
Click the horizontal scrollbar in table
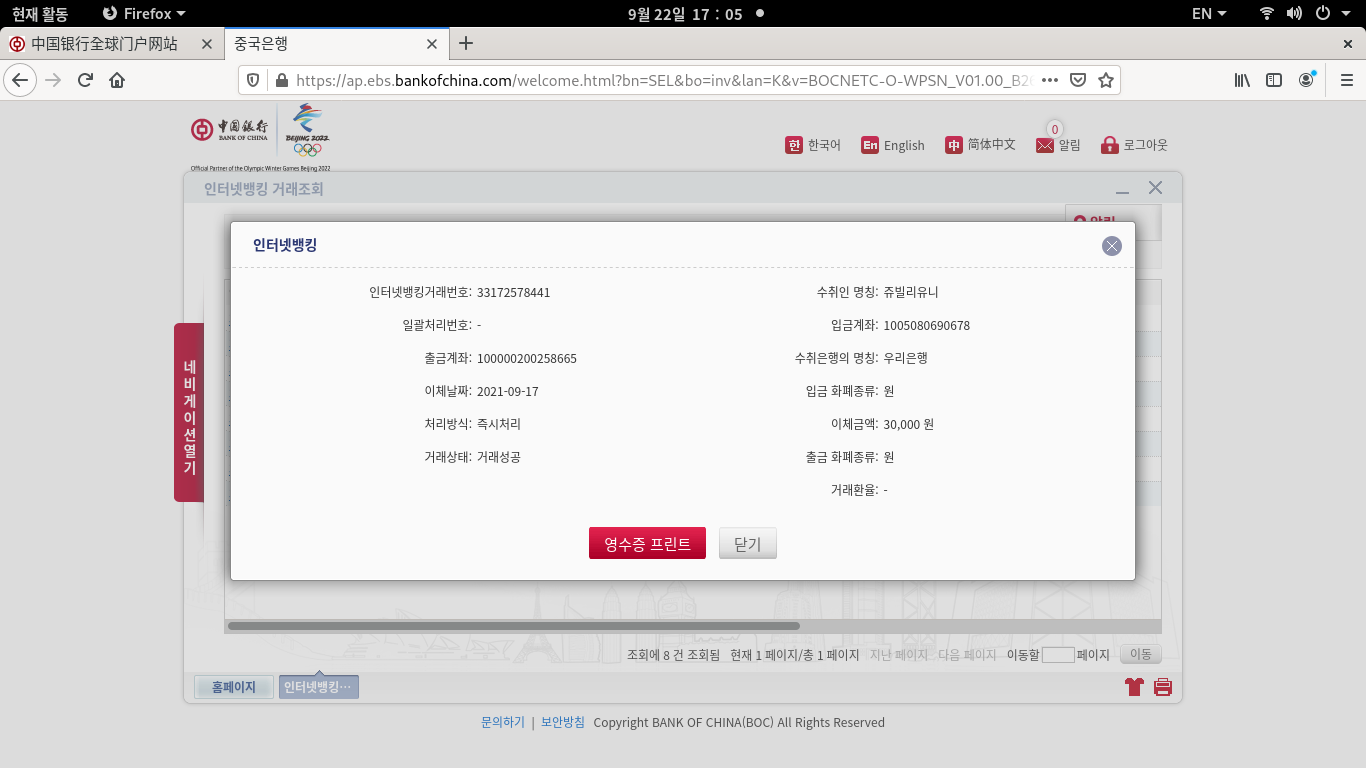(513, 626)
